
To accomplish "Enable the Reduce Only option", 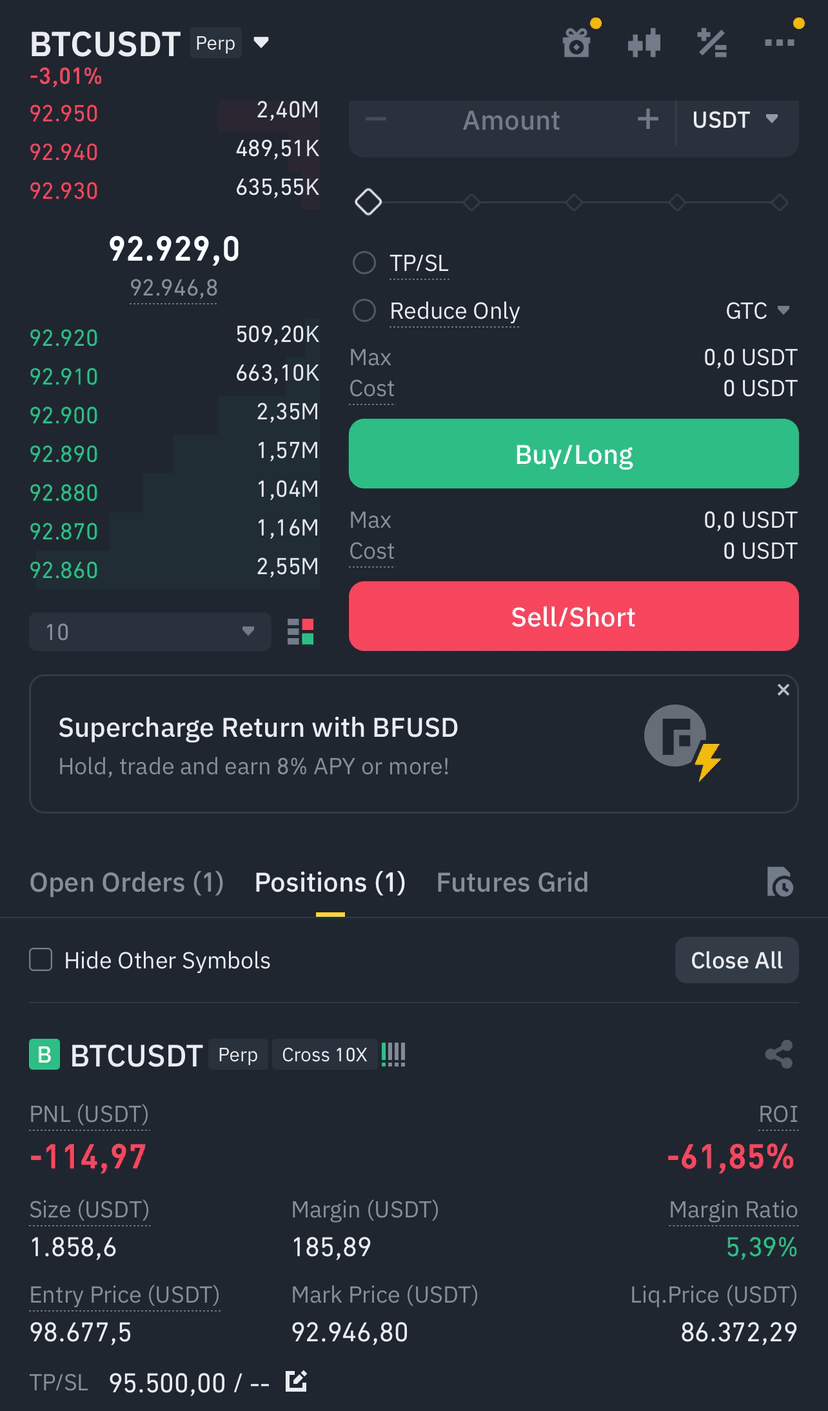I will coord(364,311).
